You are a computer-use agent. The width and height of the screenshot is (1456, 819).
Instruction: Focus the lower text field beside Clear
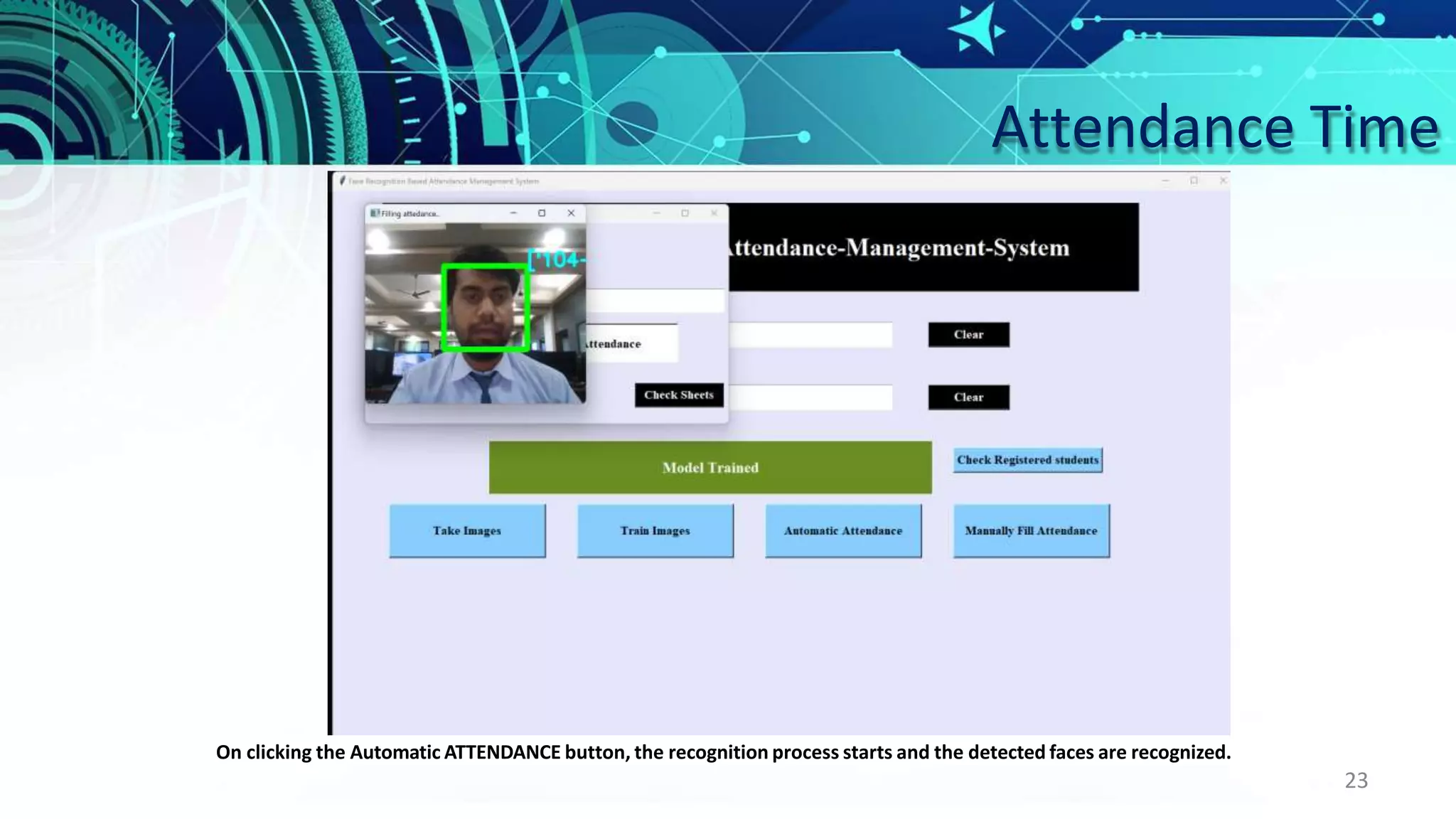click(810, 397)
